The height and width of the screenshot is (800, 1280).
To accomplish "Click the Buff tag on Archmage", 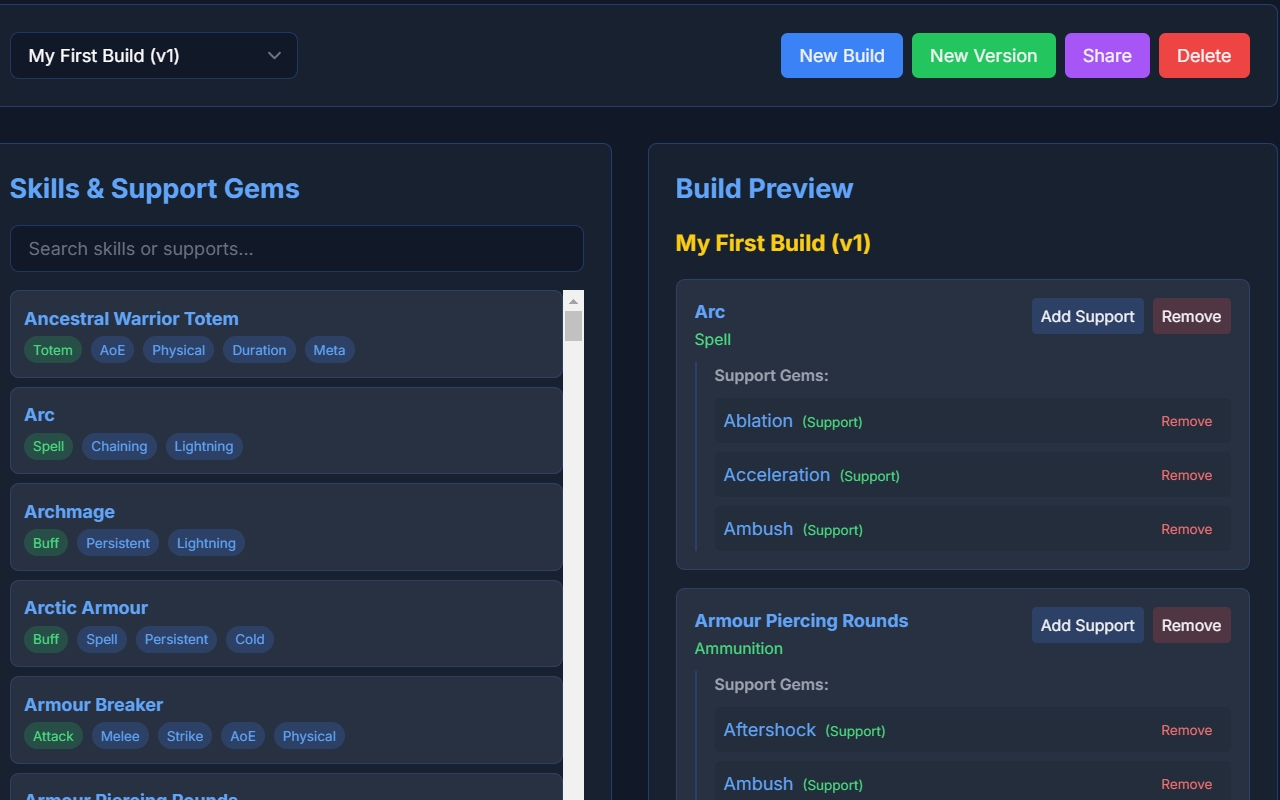I will pyautogui.click(x=46, y=543).
